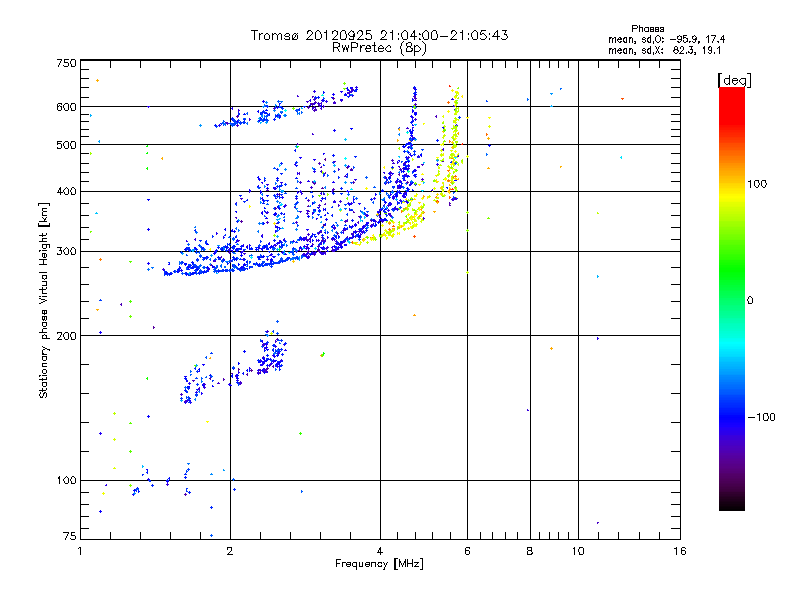The width and height of the screenshot is (800, 600).
Task: Click the blue region of colorbar near -100
Action: pos(732,416)
